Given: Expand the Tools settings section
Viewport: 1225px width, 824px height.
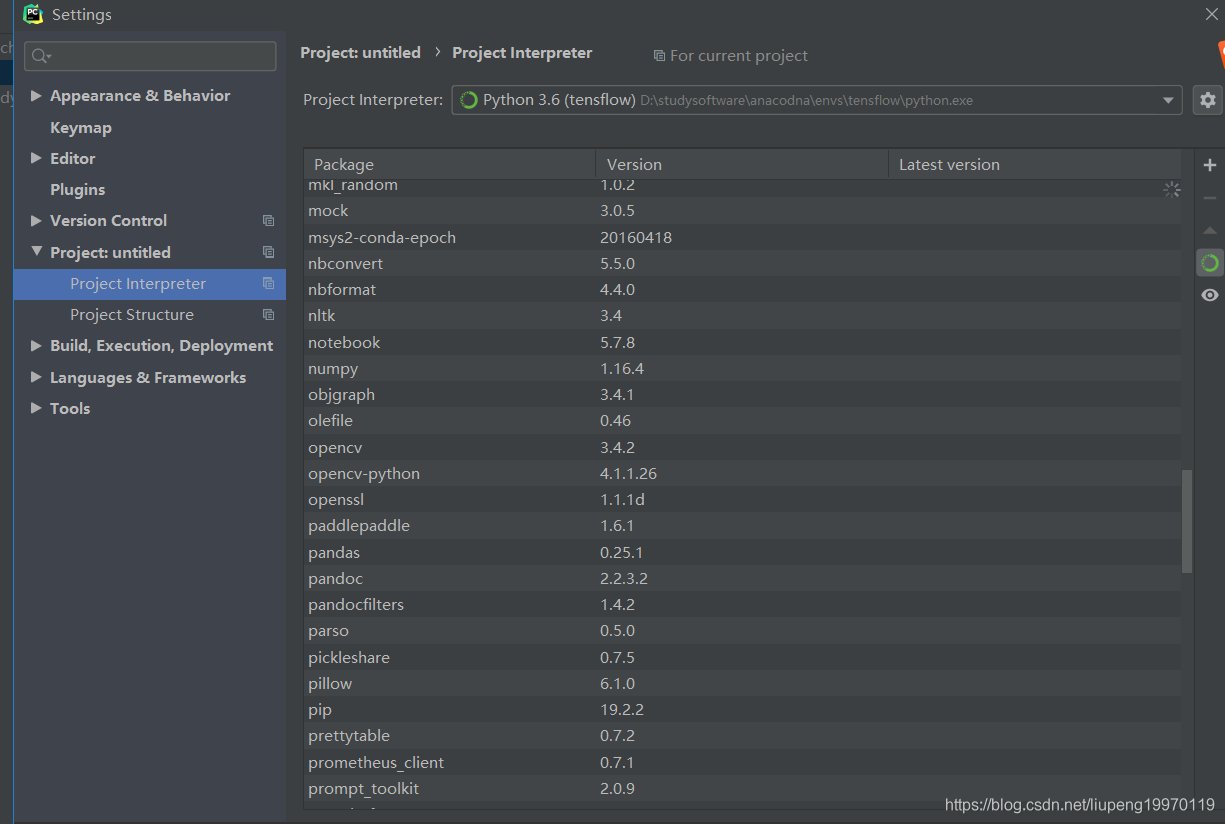Looking at the screenshot, I should pos(36,408).
